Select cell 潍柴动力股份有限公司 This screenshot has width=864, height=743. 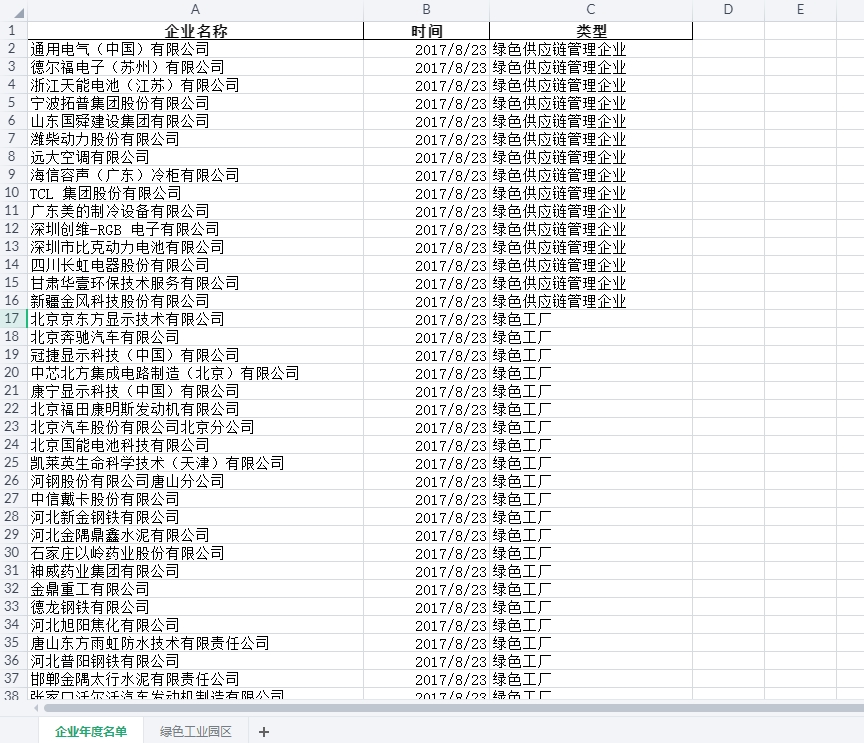[x=196, y=139]
